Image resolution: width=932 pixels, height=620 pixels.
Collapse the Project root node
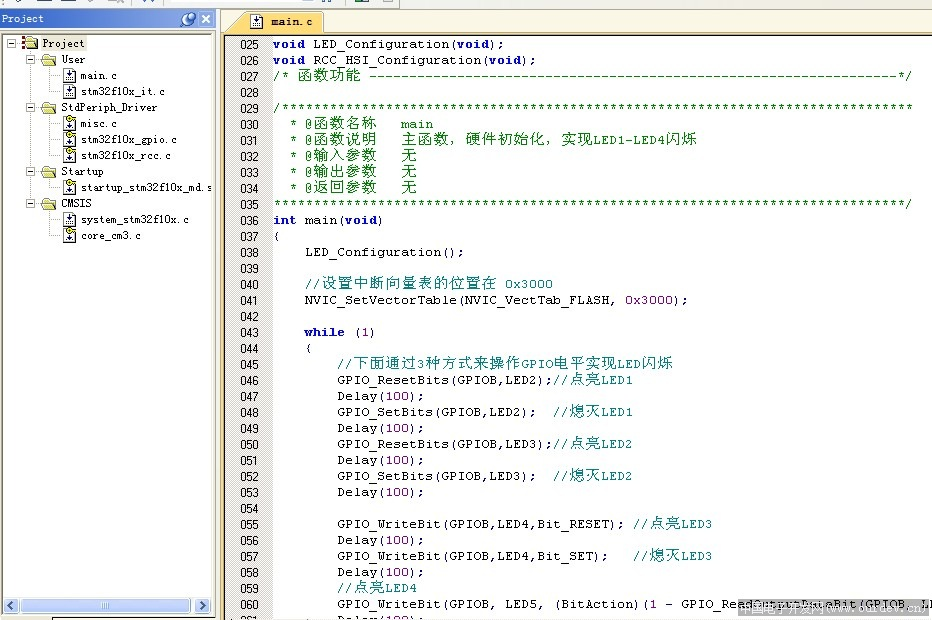click(11, 43)
